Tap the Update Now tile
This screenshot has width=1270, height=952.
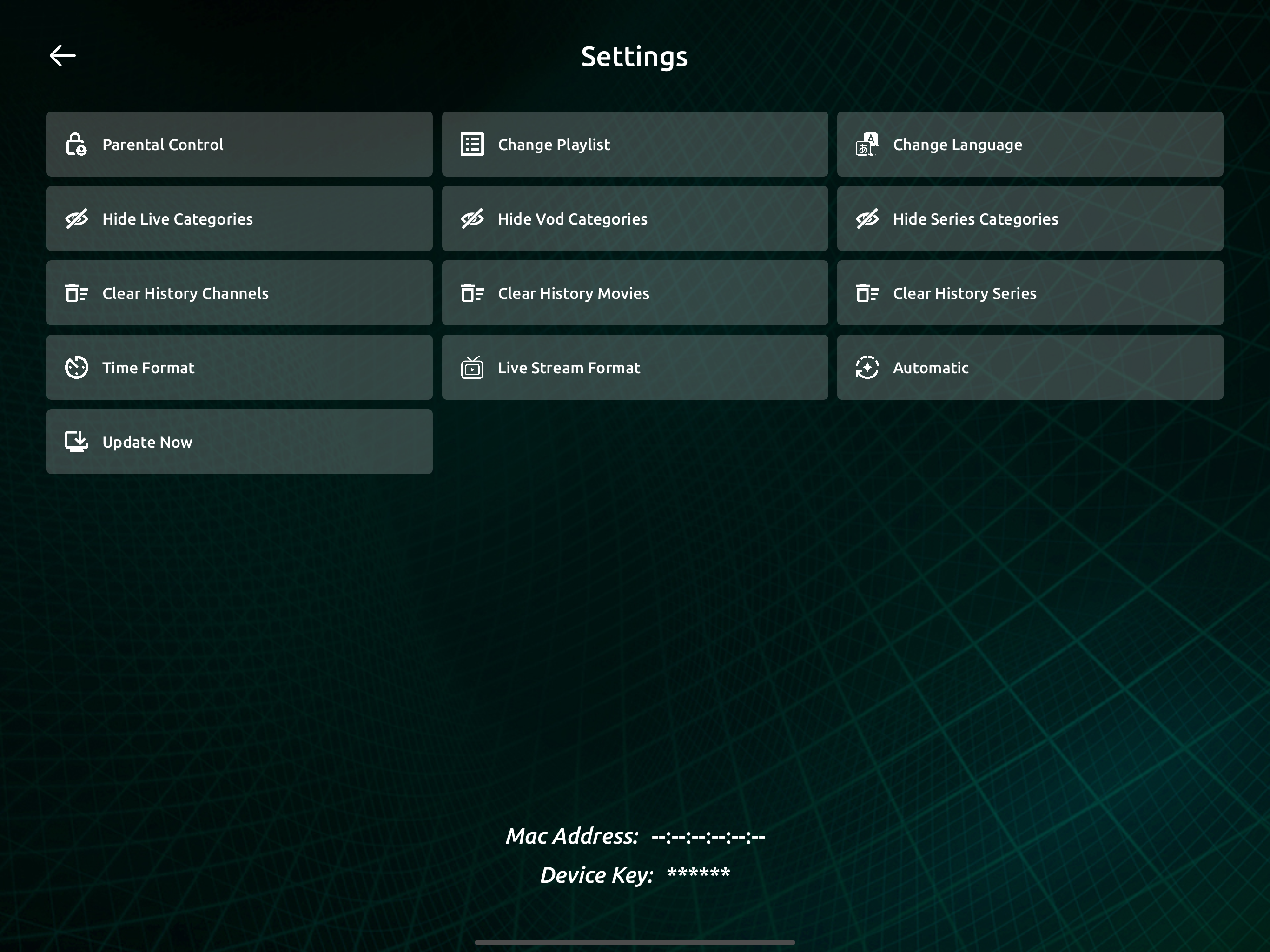tap(239, 442)
